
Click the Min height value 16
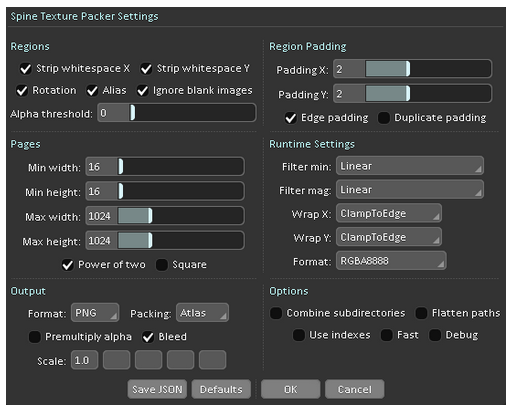(x=94, y=191)
